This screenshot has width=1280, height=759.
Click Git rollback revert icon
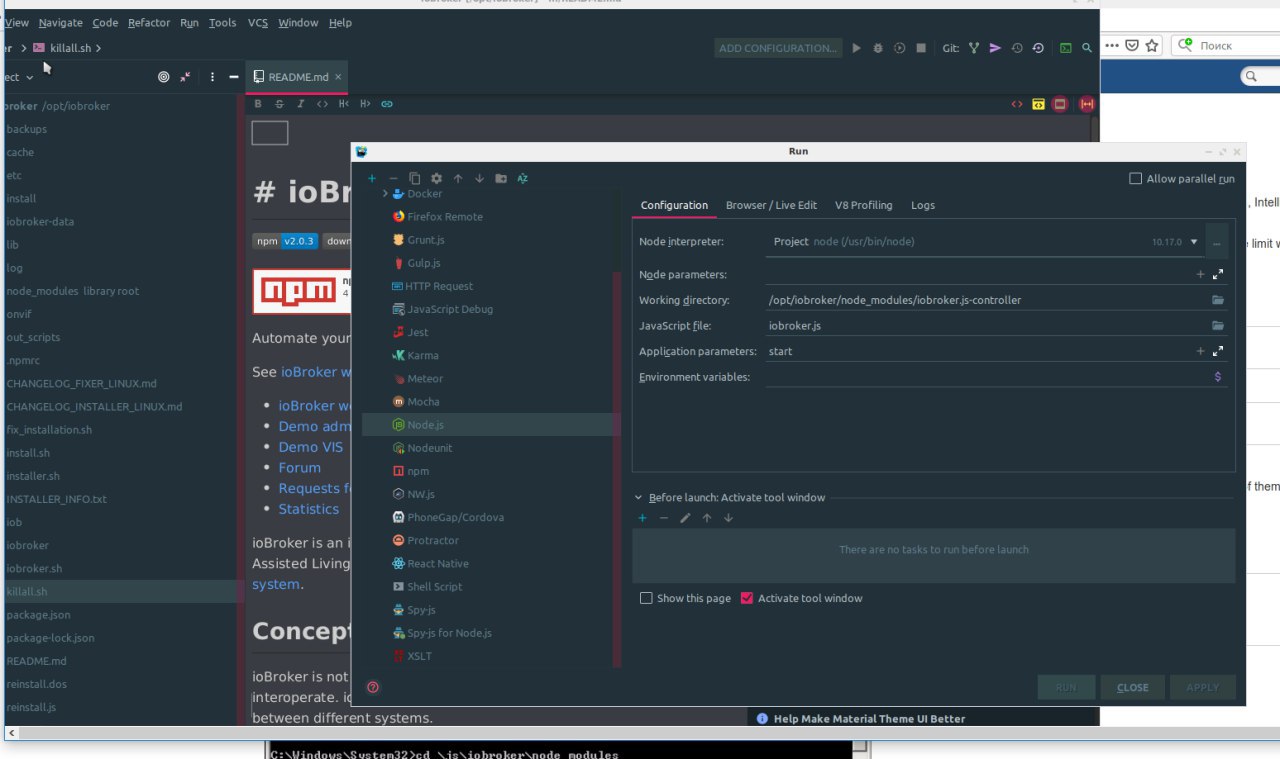tap(1038, 47)
